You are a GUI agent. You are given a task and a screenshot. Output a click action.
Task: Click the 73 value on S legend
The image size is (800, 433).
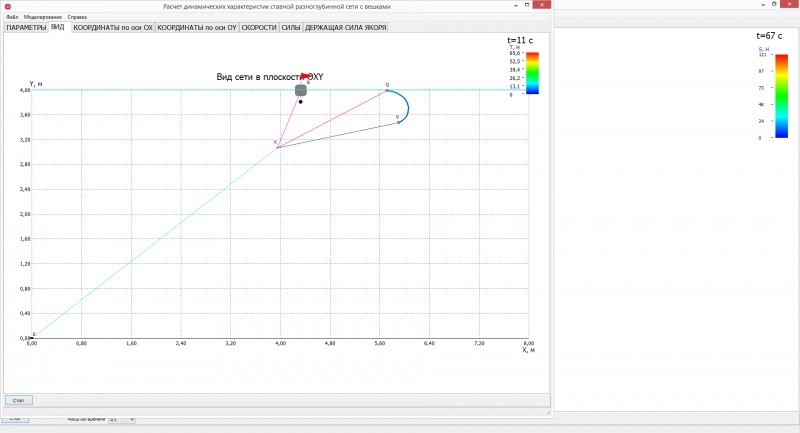761,88
